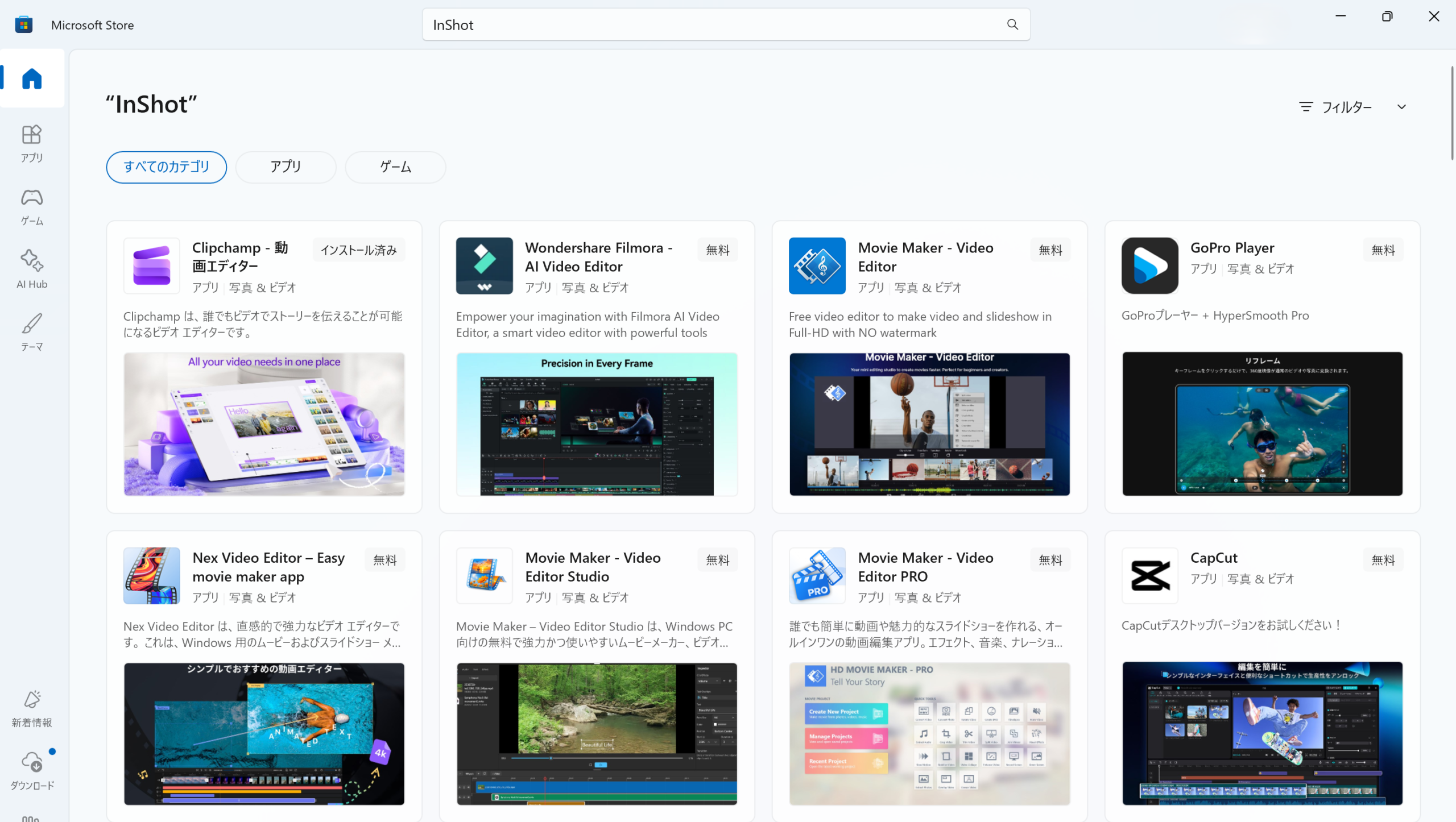Click the CapCut skateboarder preview screenshot
The image size is (1456, 822).
pyautogui.click(x=1262, y=733)
